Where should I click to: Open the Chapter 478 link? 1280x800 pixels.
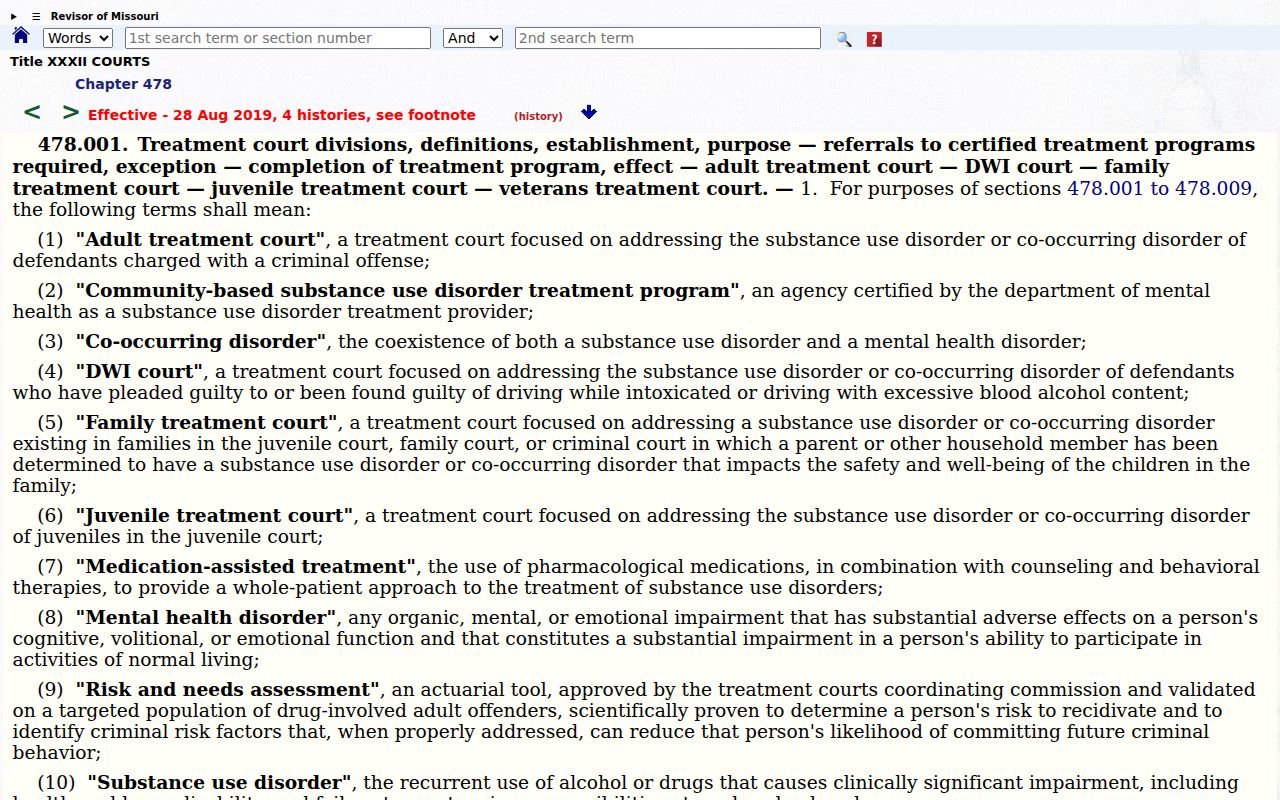click(x=123, y=84)
